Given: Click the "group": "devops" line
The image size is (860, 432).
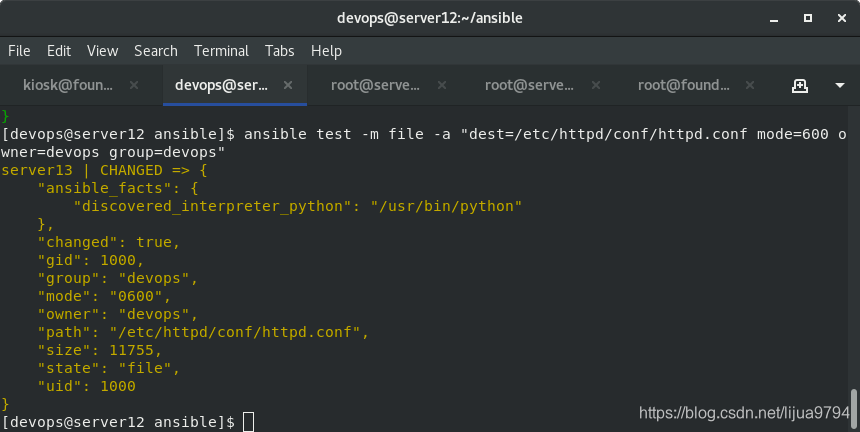Looking at the screenshot, I should 117,278.
